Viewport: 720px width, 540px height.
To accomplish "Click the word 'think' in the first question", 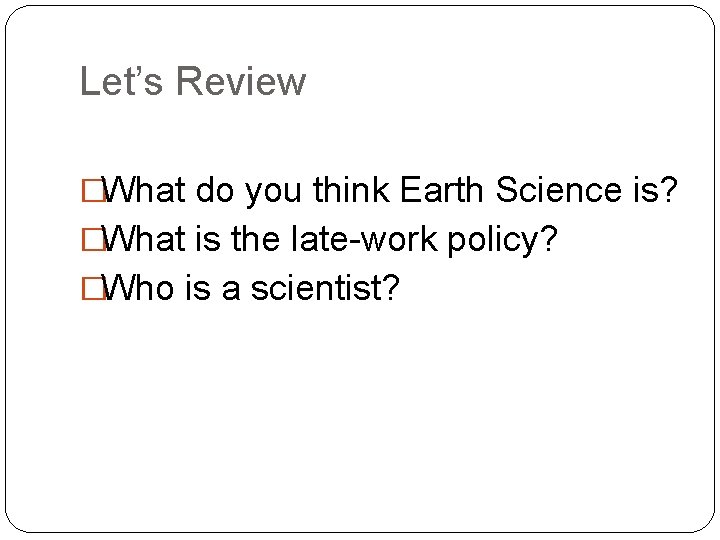I will click(351, 190).
